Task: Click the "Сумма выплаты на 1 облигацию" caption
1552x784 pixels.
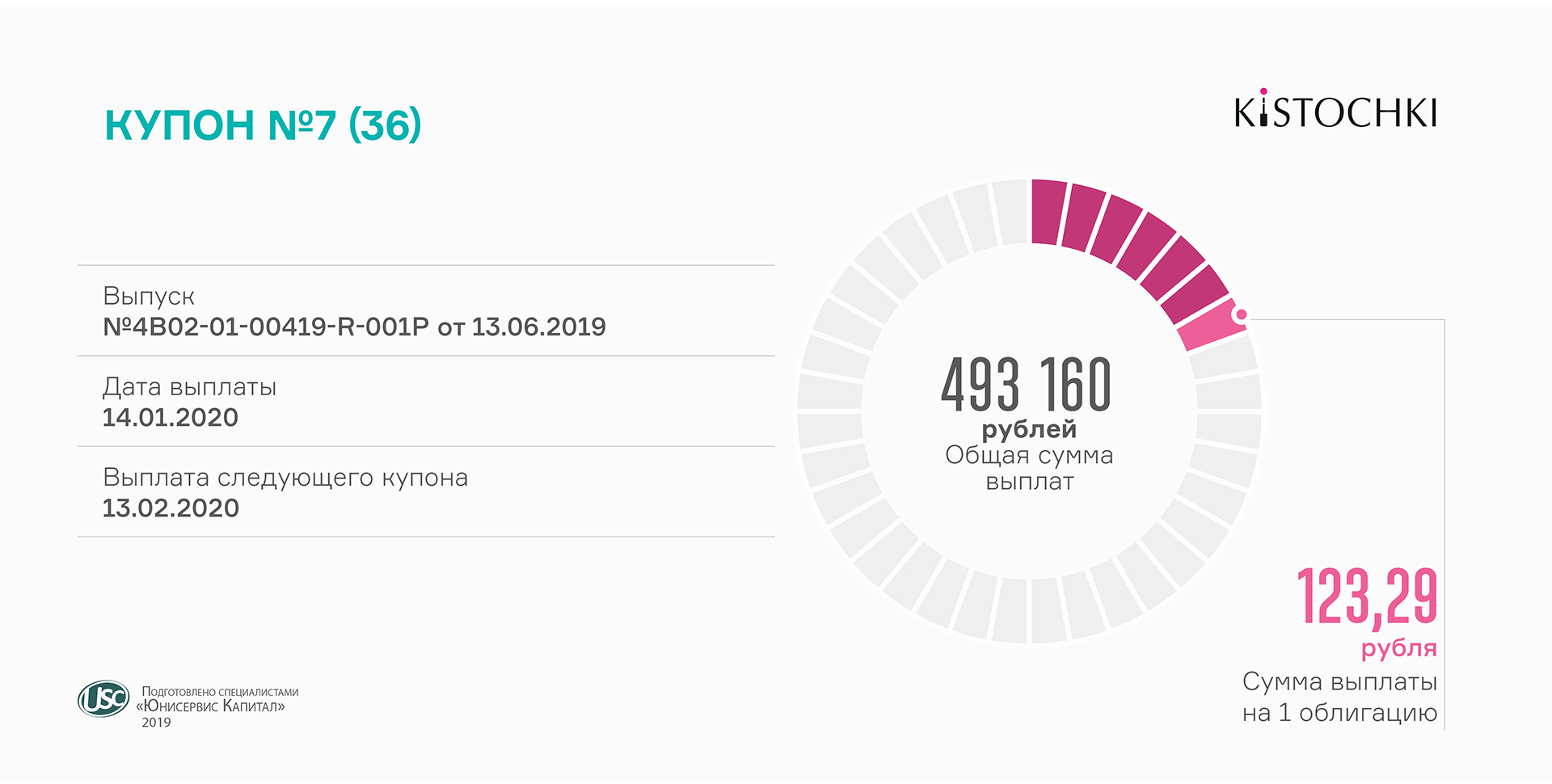Action: pos(1339,697)
